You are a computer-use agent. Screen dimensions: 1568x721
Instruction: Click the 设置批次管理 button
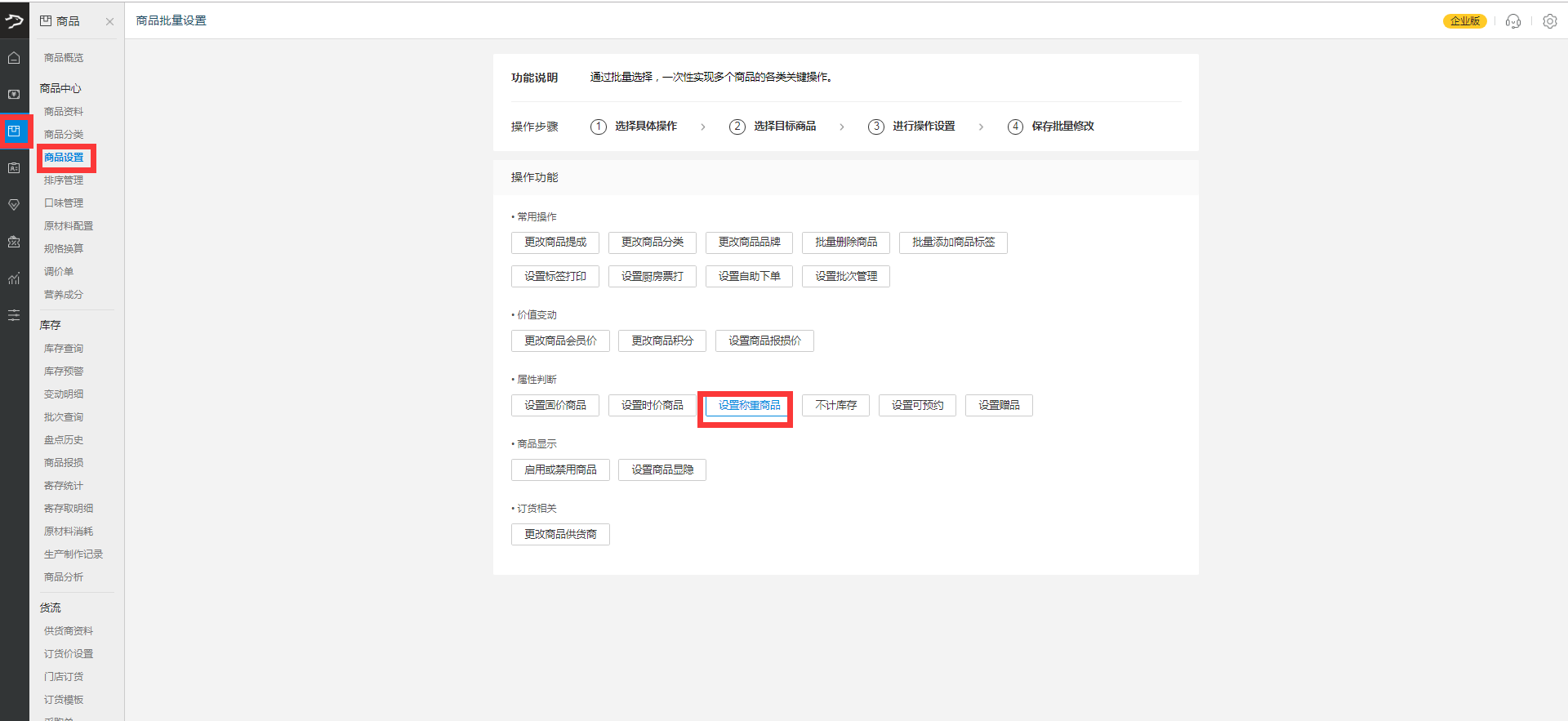point(846,277)
